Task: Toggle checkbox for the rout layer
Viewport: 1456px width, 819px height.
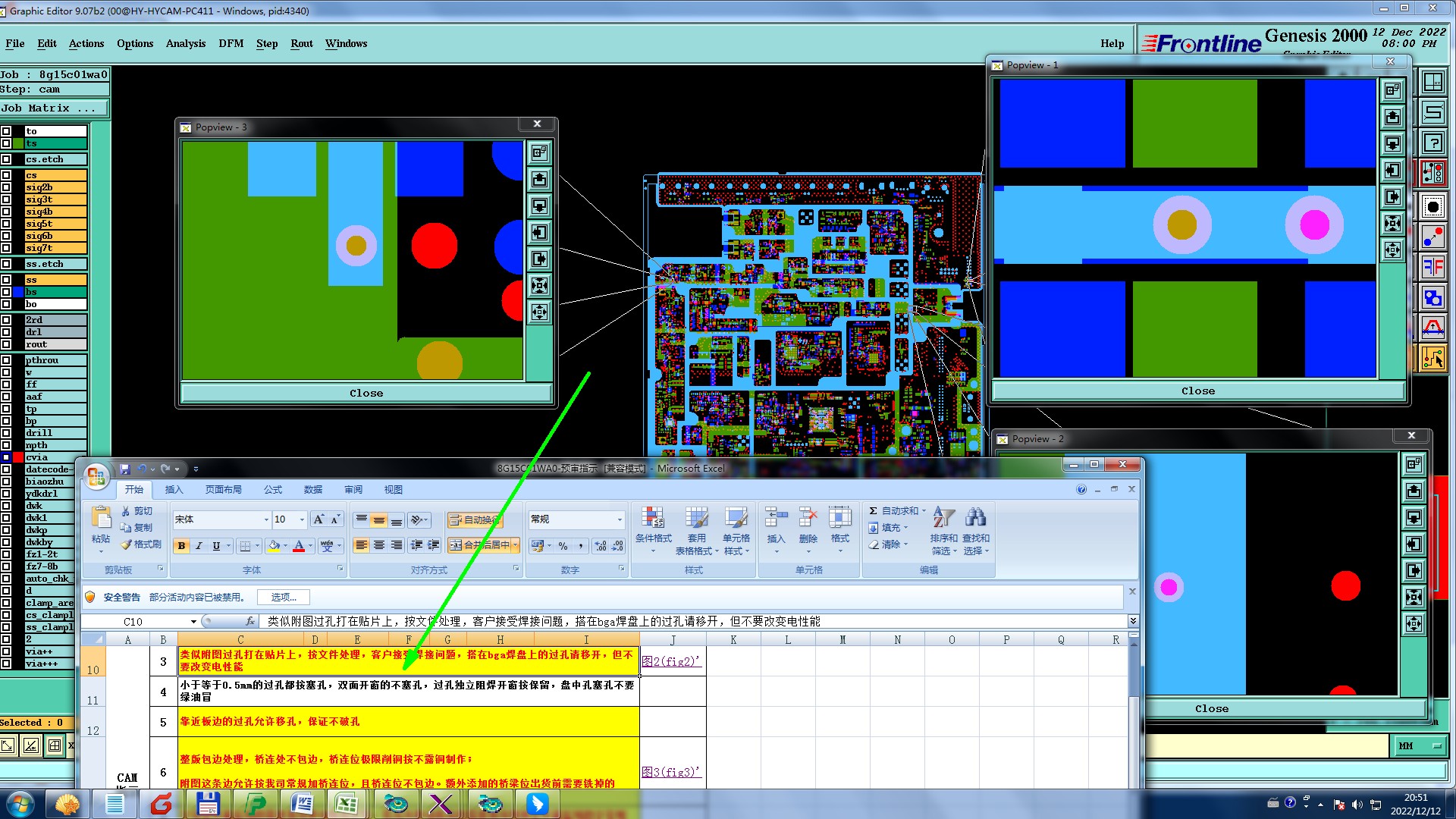Action: pos(6,344)
